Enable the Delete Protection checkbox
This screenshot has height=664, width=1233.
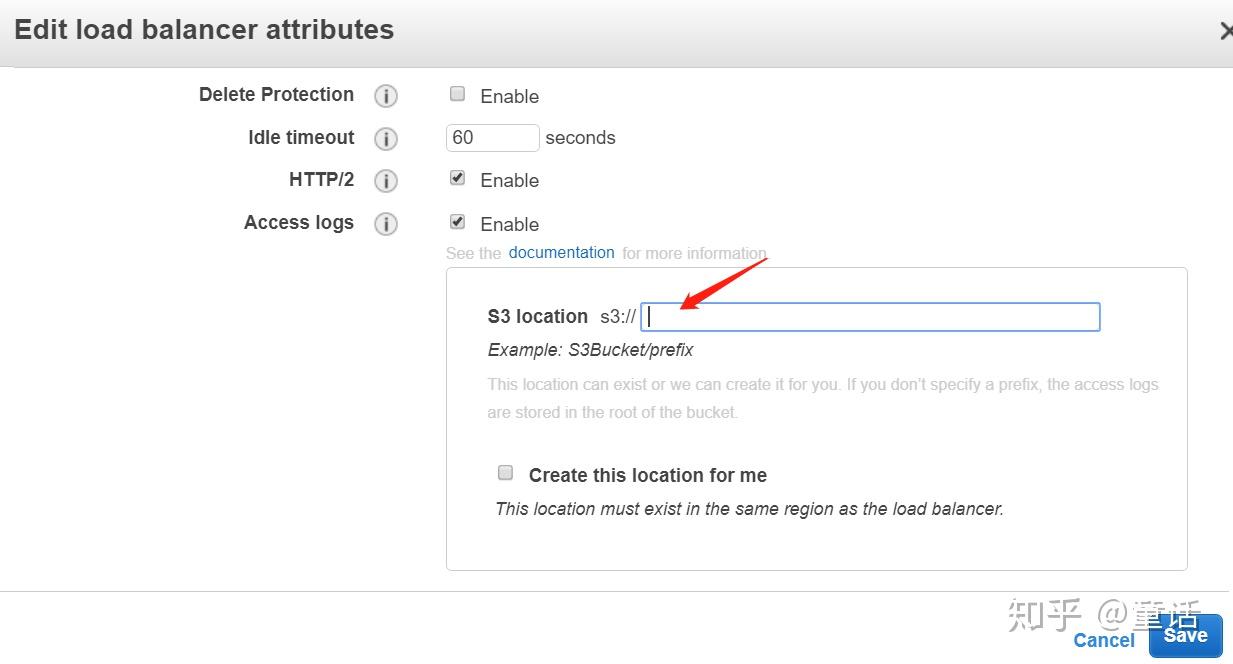pos(457,93)
